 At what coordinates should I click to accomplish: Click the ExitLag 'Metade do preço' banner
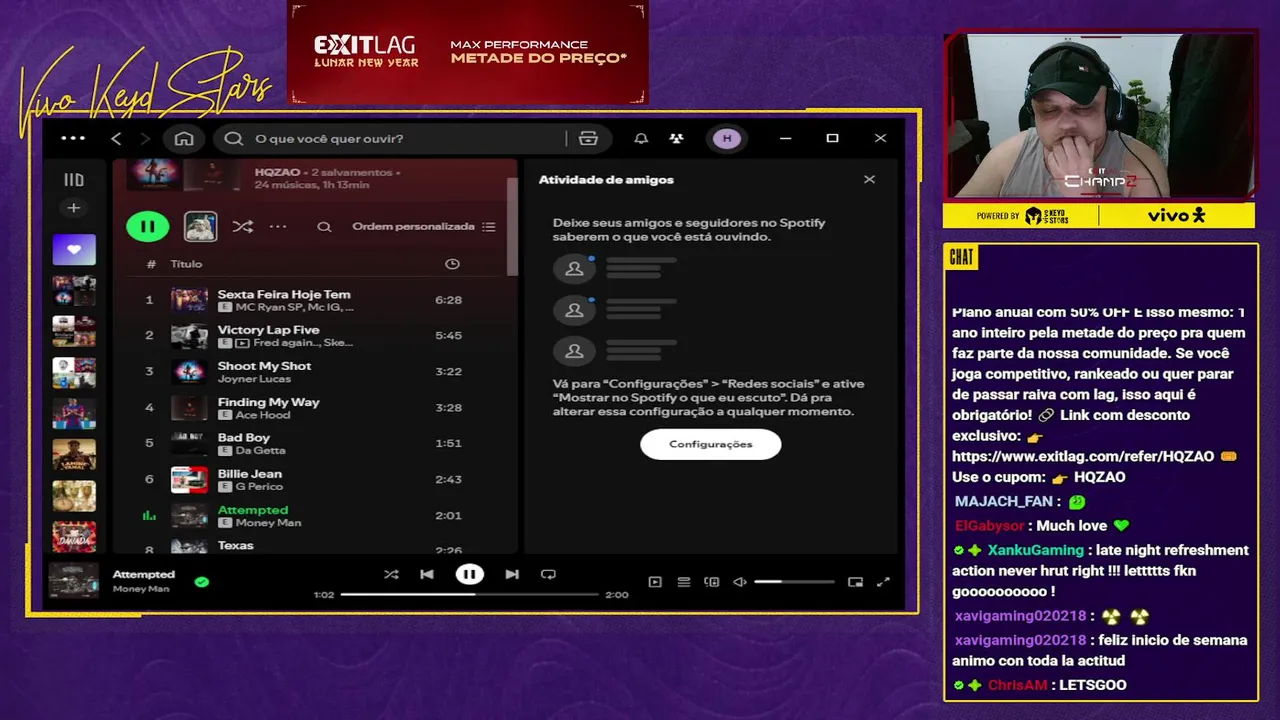[x=468, y=51]
